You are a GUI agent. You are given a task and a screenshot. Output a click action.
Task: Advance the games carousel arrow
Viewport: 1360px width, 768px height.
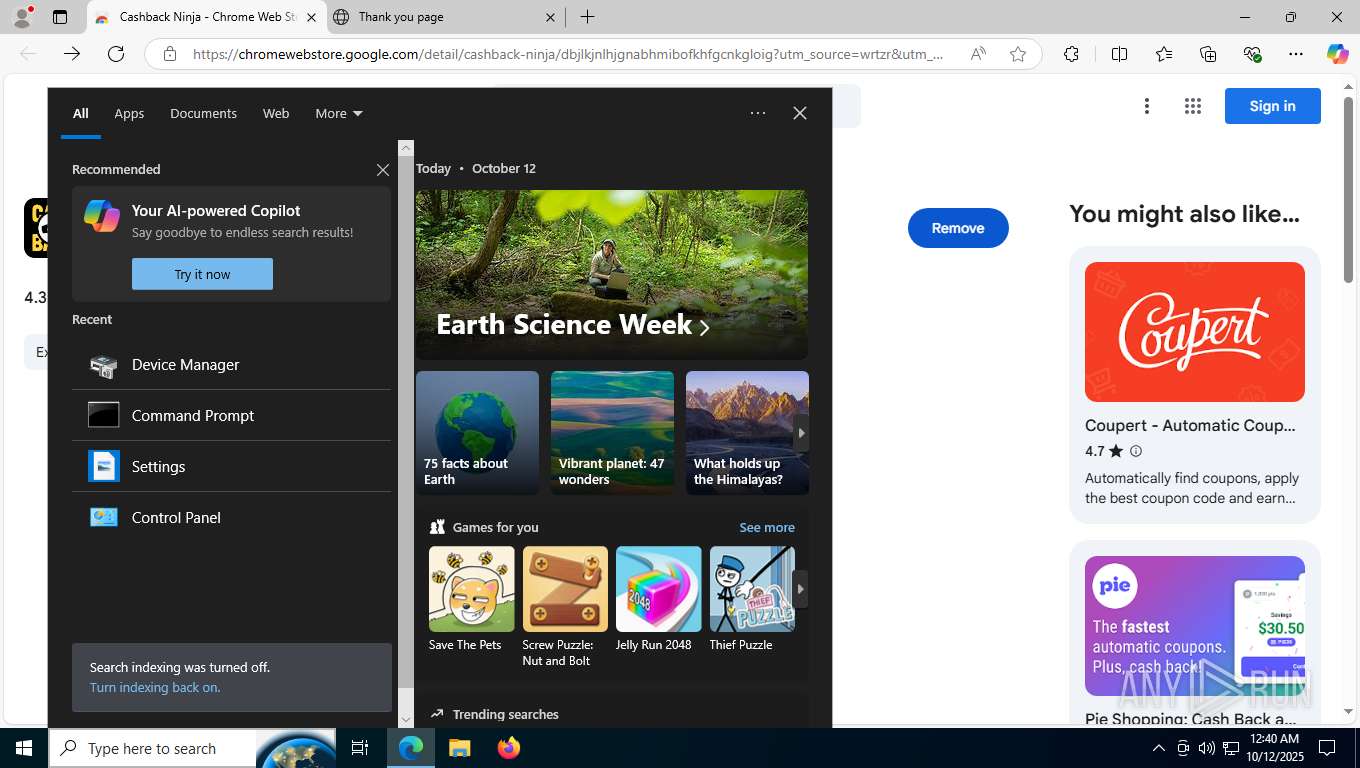pyautogui.click(x=800, y=589)
